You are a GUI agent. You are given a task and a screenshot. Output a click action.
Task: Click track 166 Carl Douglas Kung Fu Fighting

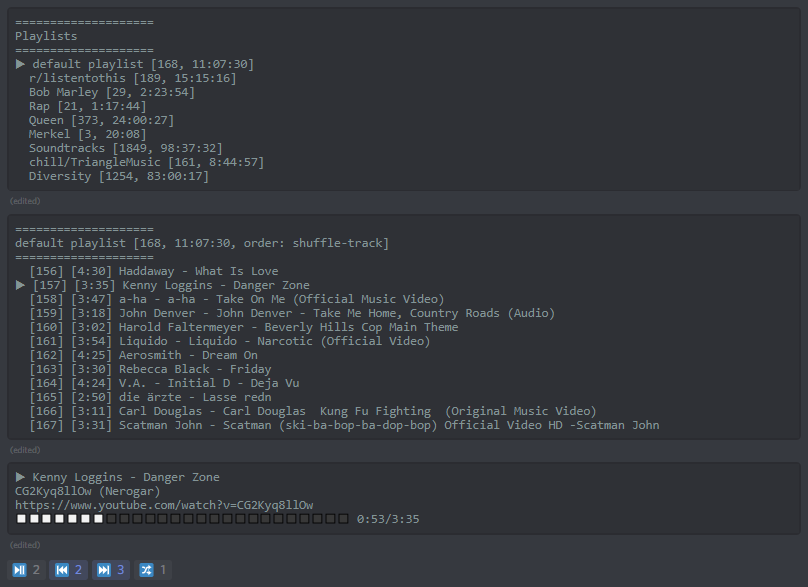(x=313, y=411)
